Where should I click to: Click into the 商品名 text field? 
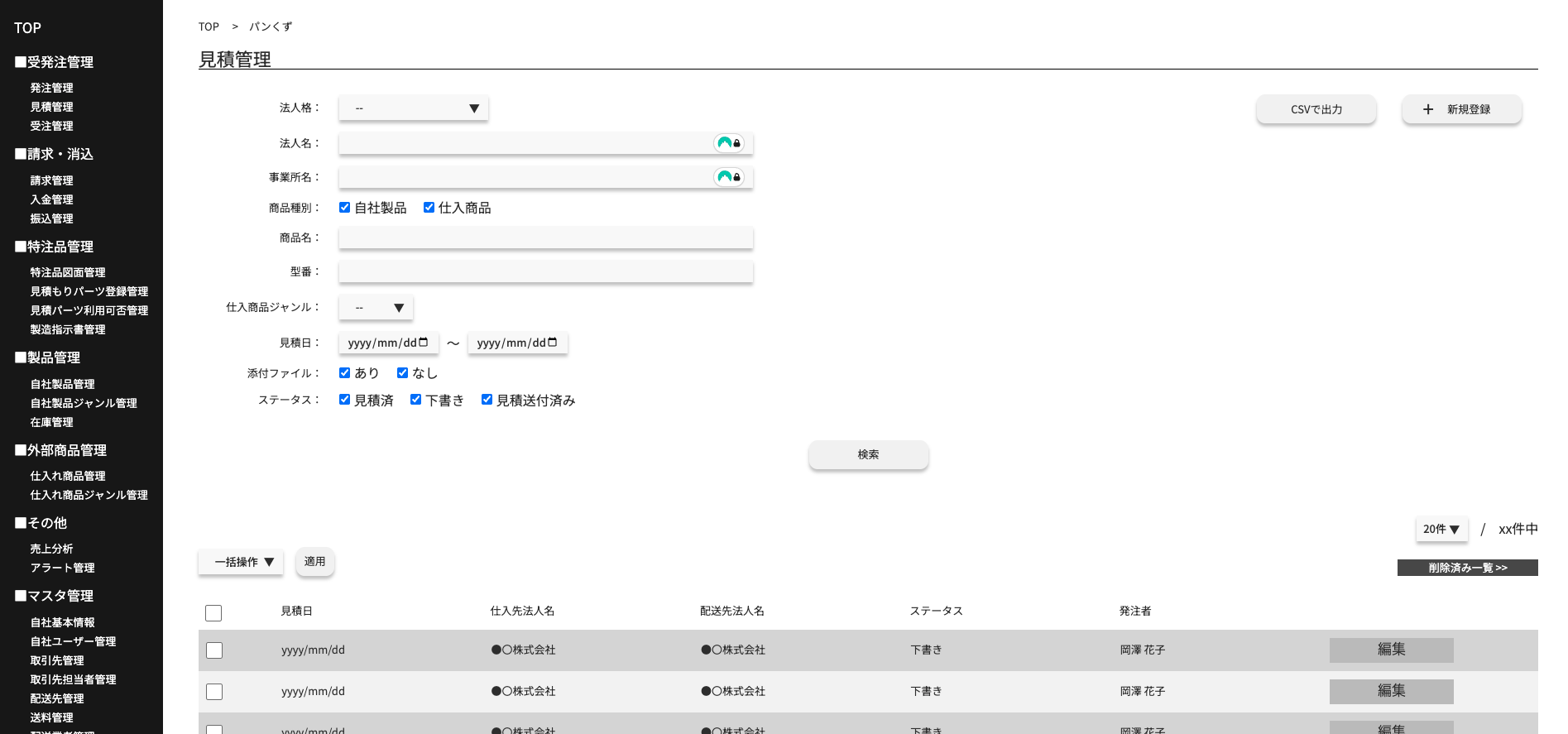546,238
